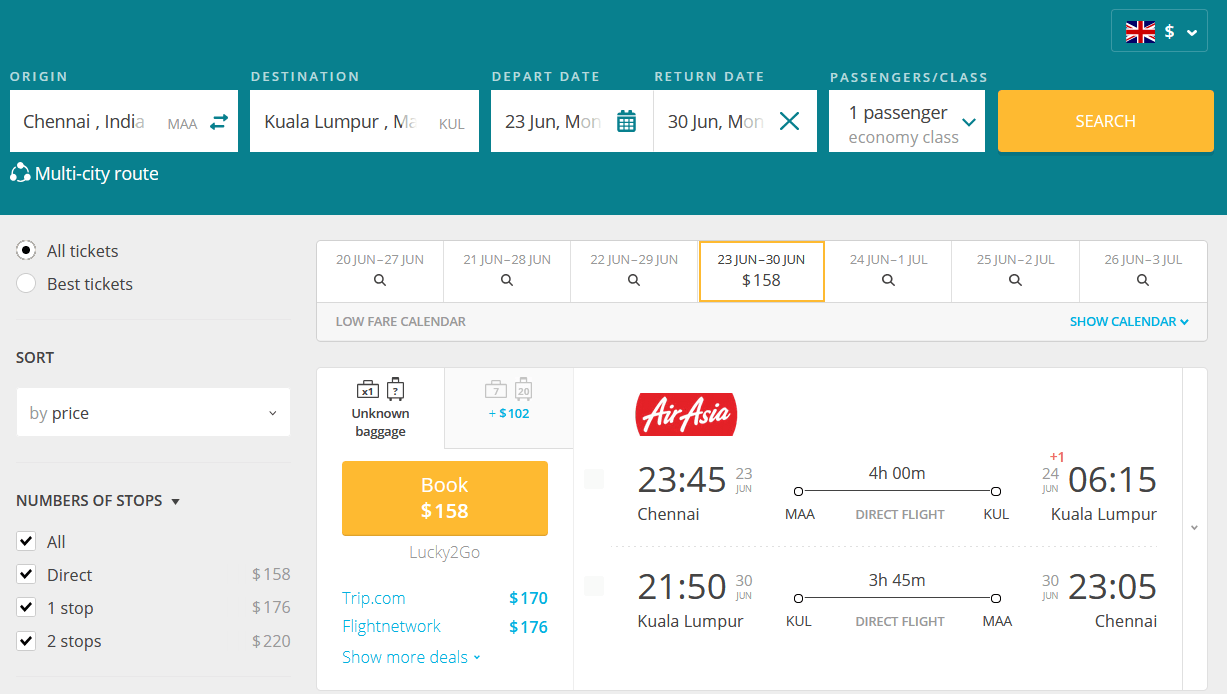This screenshot has height=694, width=1227.
Task: Open the currency and language dropdown
Action: 1159,31
